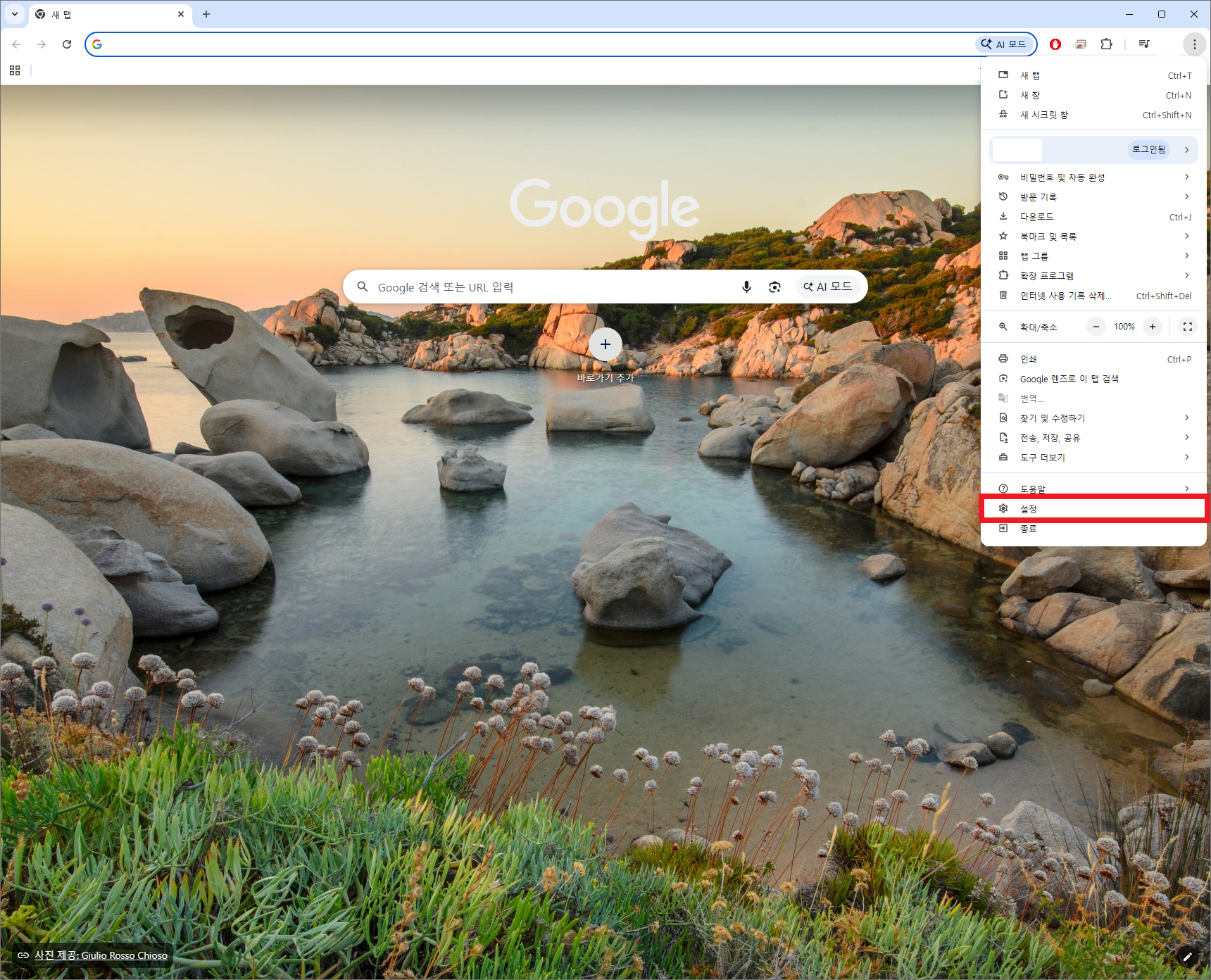
Task: Enter fullscreen via the fullscreen icon
Action: pos(1188,327)
